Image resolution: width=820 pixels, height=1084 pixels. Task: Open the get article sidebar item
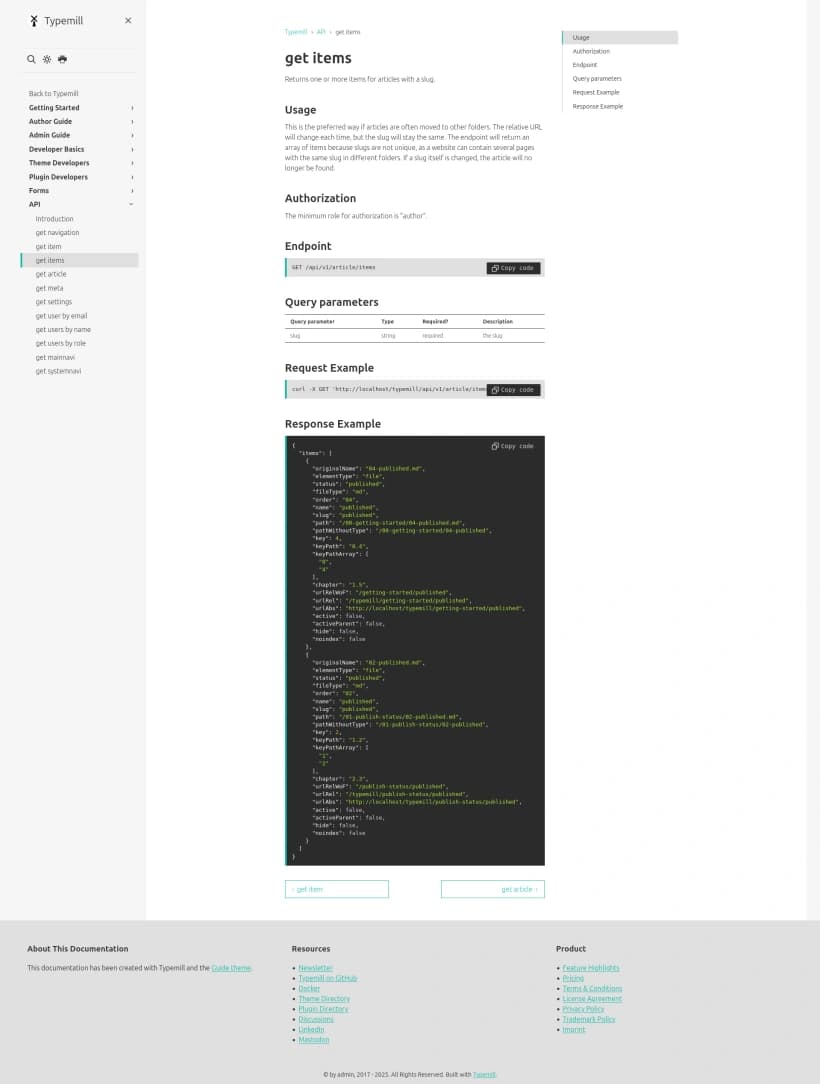coord(51,274)
